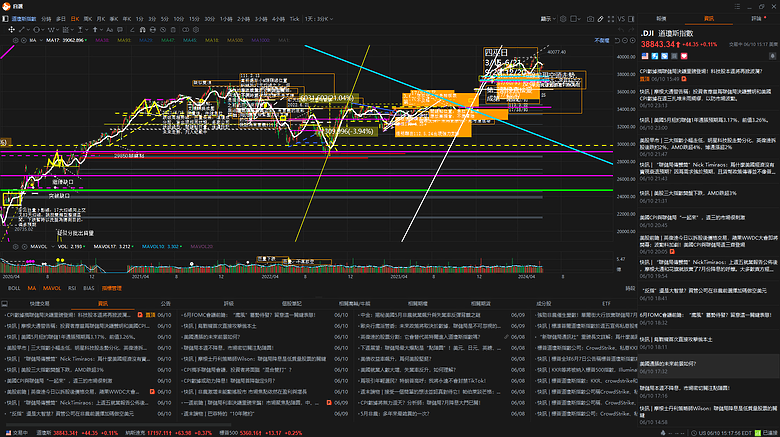Switch to 日K daily candlestick period

point(75,19)
